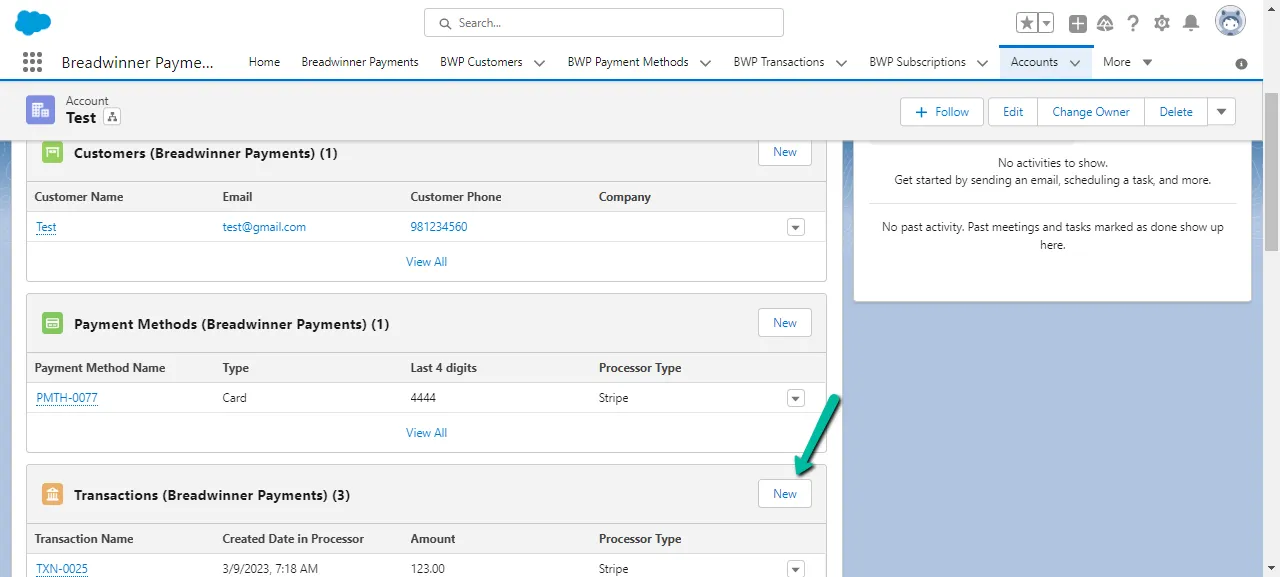1280x577 pixels.
Task: Click the Edit button
Action: point(1013,112)
